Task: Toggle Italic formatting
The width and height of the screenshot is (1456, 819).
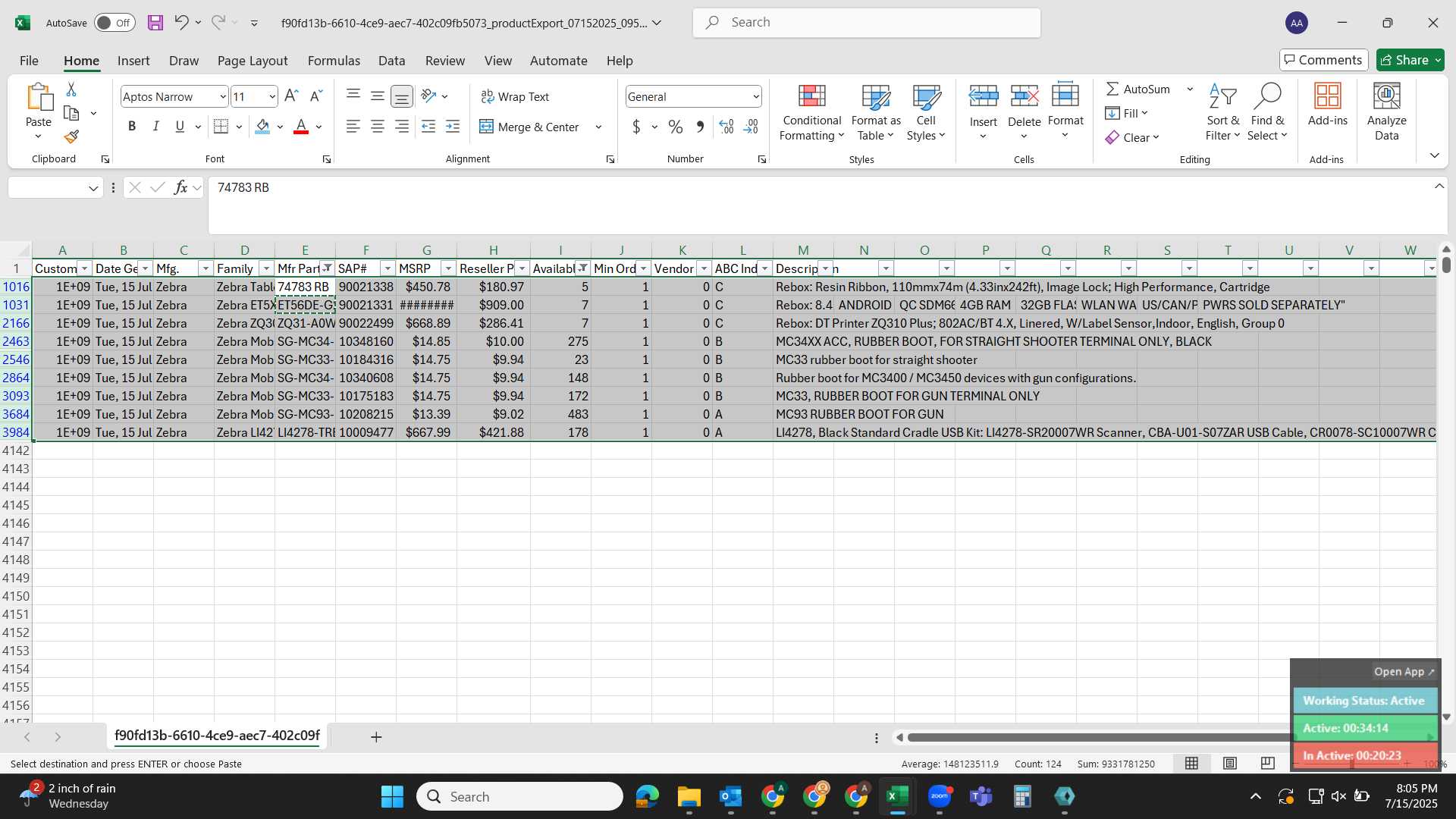Action: 155,127
